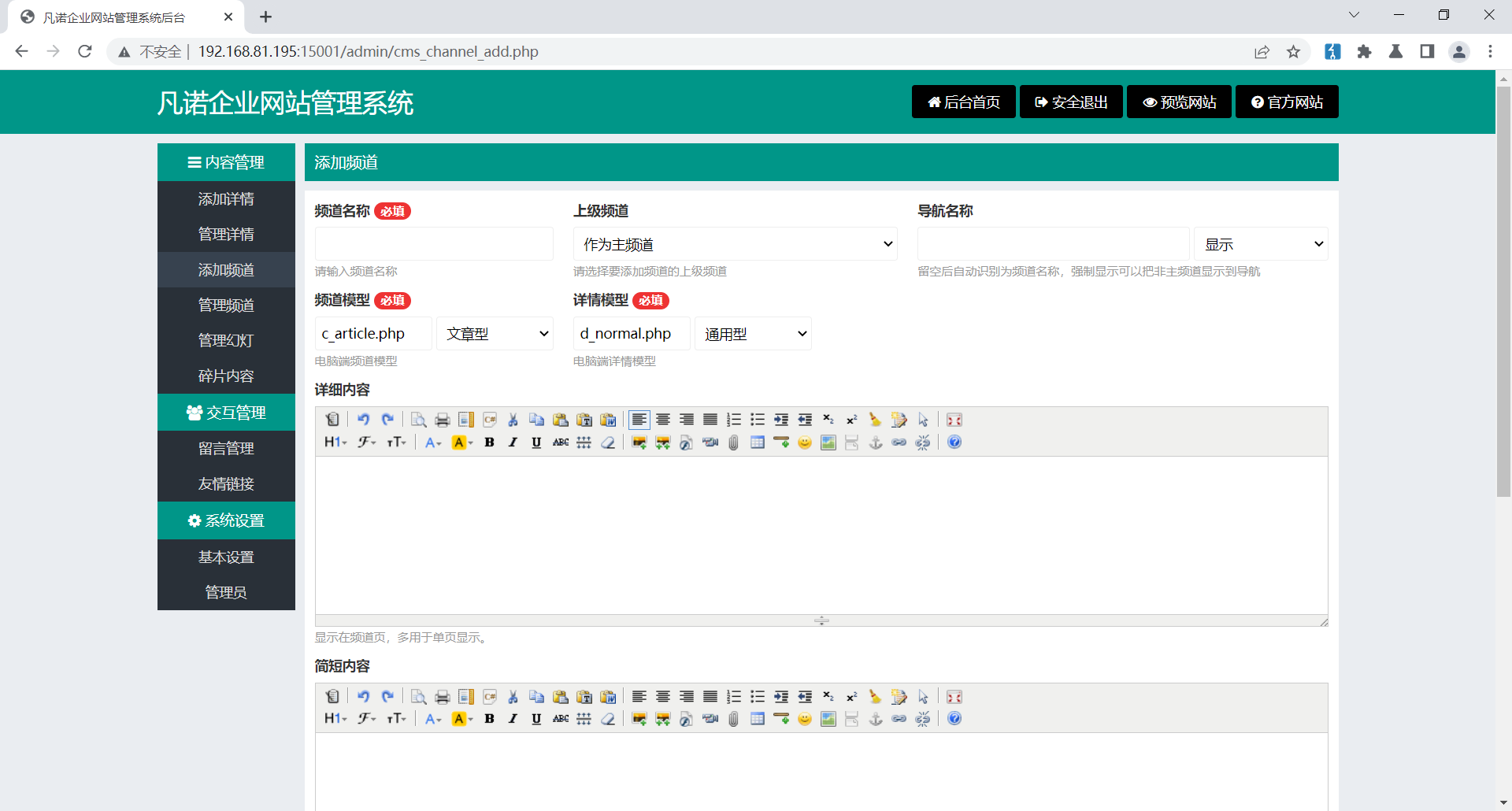Viewport: 1512px width, 811px height.
Task: Open H1 heading dropdown in 简短内容 editor
Action: click(335, 719)
